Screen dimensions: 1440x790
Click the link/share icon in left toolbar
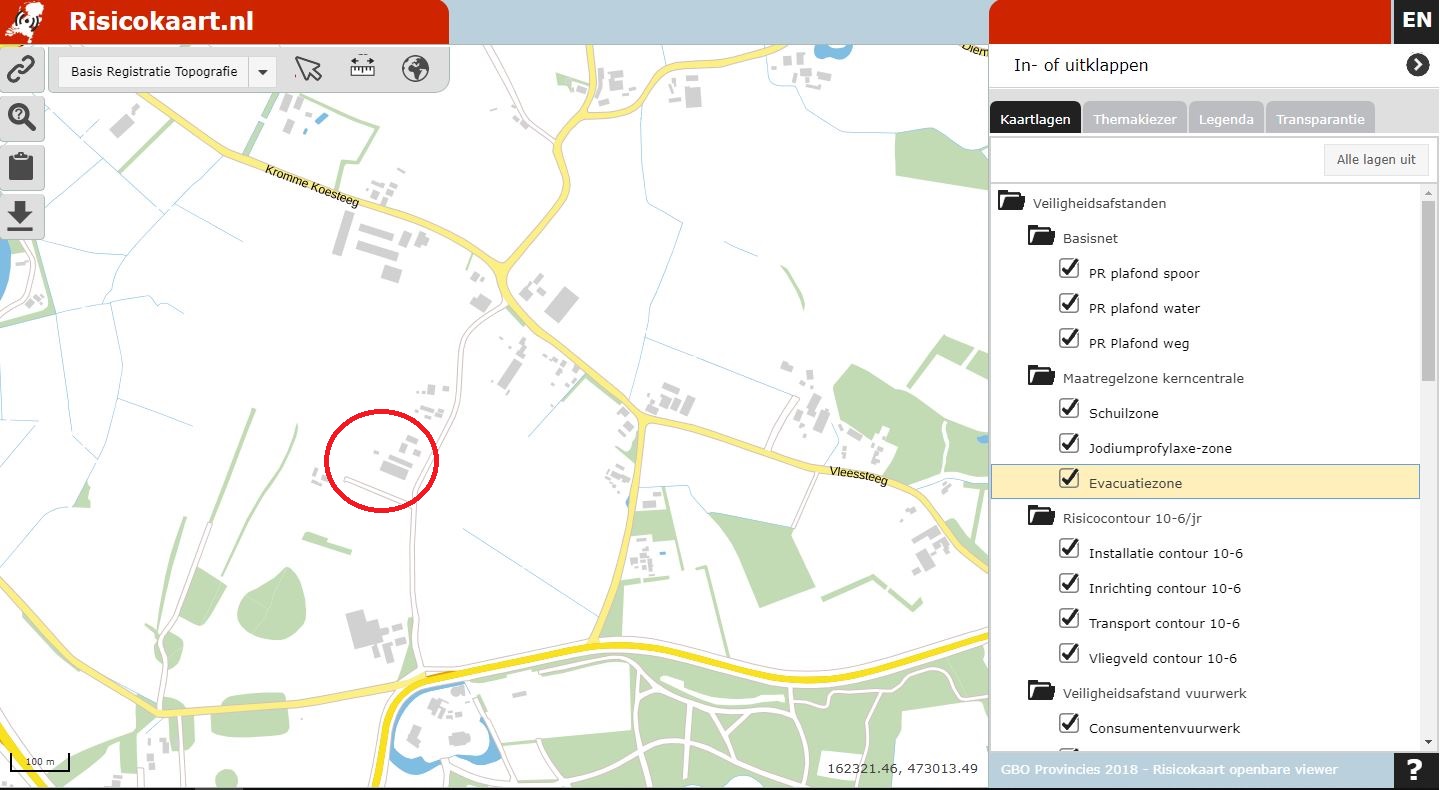21,69
